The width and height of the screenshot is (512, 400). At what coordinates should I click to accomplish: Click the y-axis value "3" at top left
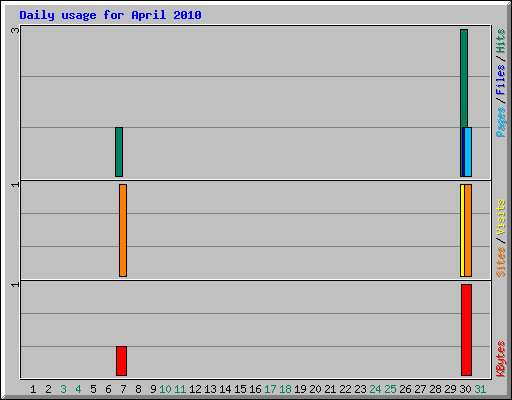click(15, 30)
